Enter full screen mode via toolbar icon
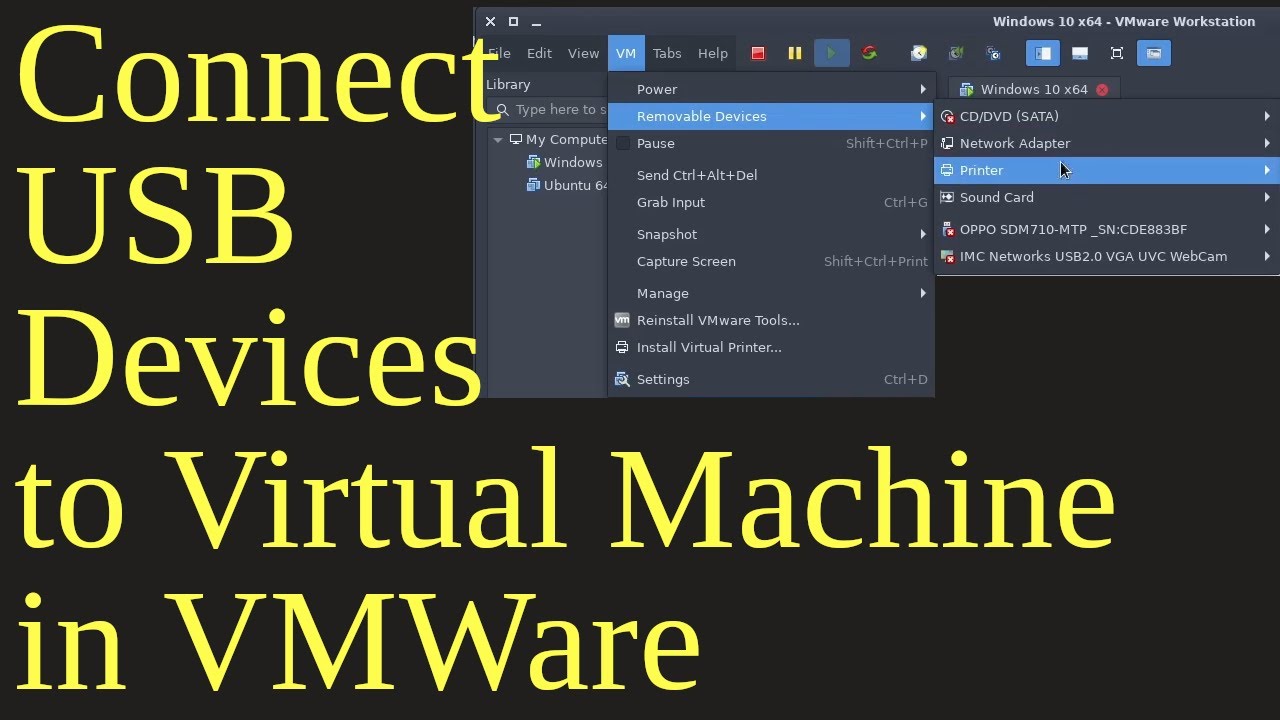 (1117, 53)
